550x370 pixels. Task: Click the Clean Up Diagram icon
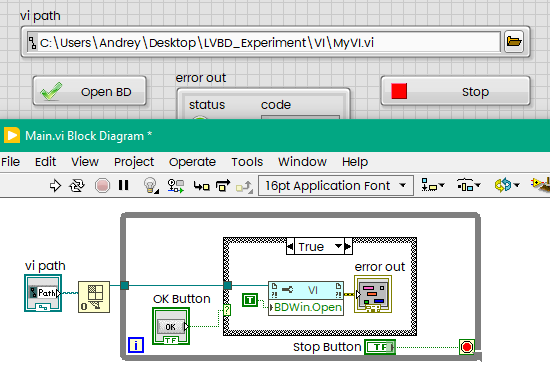pyautogui.click(x=540, y=185)
